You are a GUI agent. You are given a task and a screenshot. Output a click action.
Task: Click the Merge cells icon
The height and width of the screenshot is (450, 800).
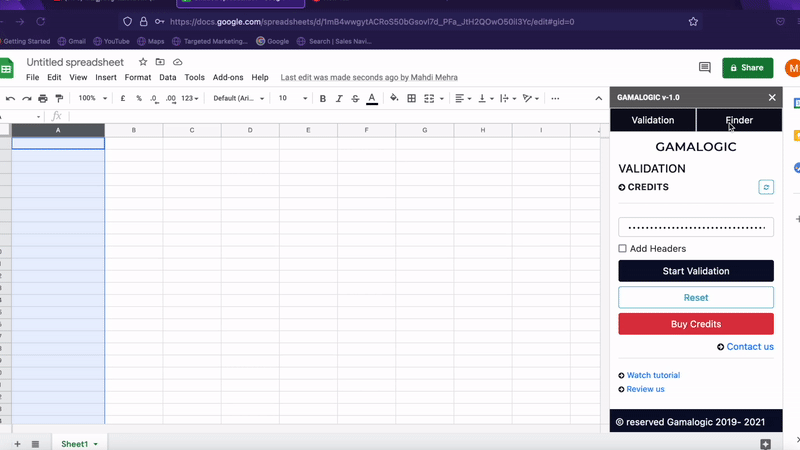pos(429,98)
